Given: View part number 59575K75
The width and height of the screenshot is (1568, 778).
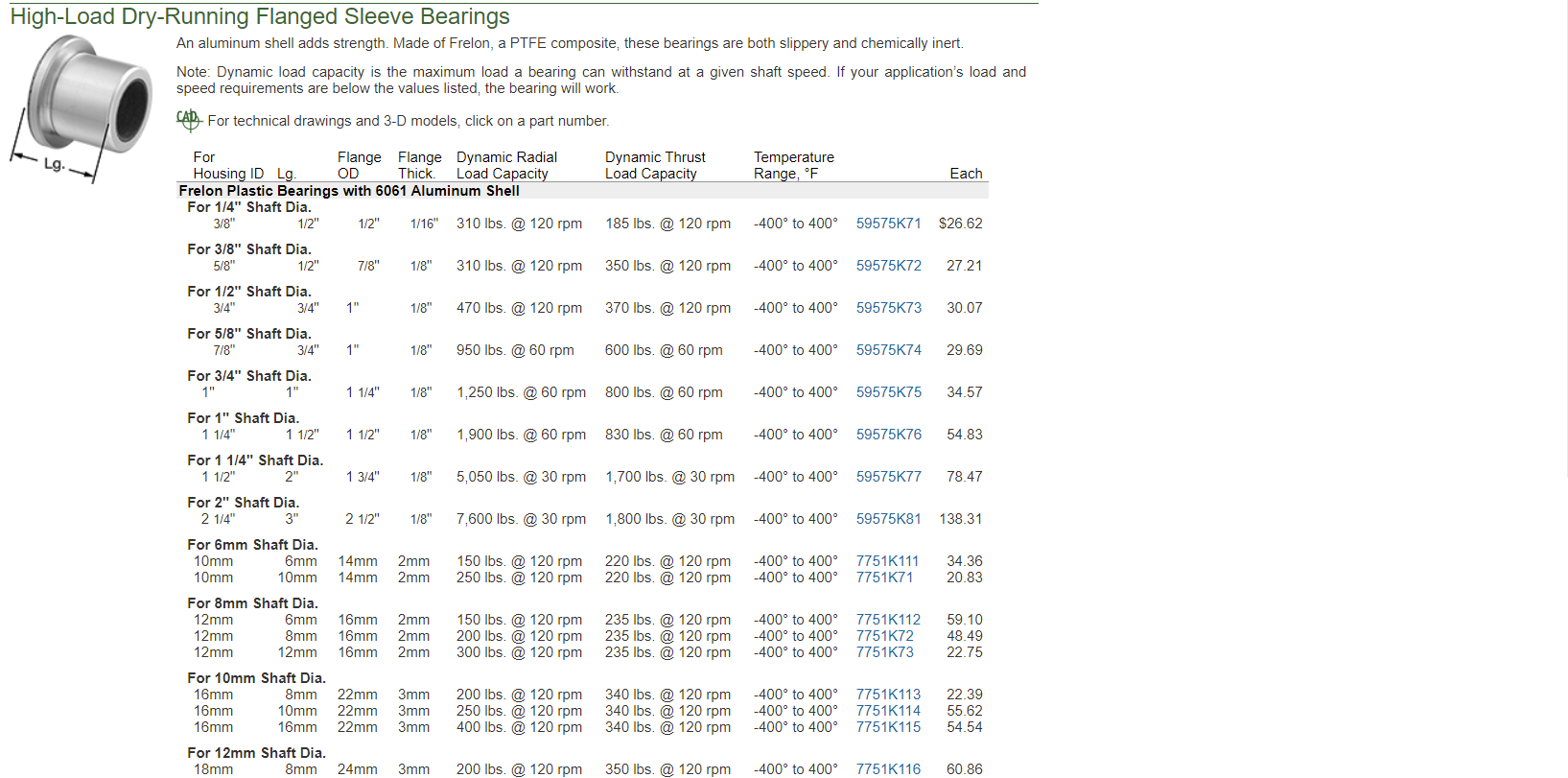Looking at the screenshot, I should (x=888, y=392).
